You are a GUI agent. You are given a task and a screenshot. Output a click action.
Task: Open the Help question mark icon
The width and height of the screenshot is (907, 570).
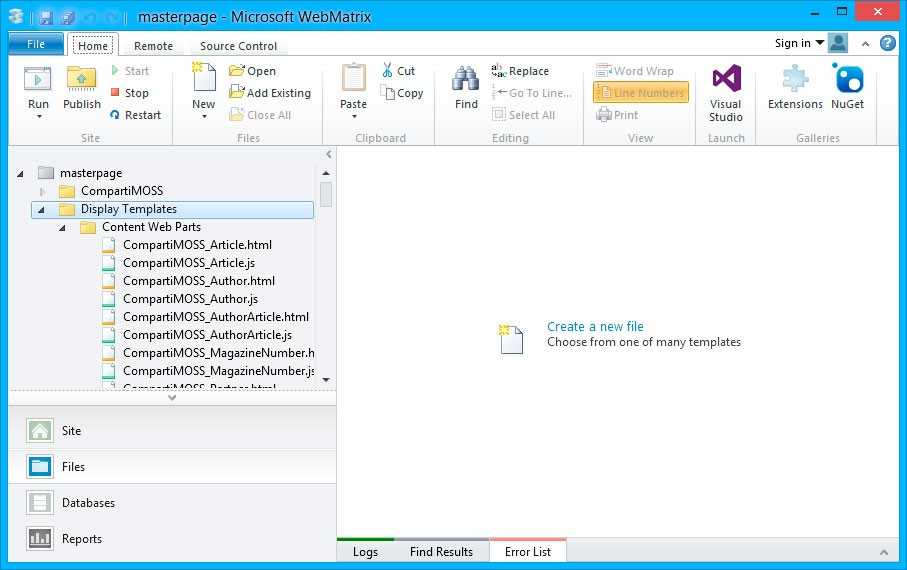(x=888, y=43)
